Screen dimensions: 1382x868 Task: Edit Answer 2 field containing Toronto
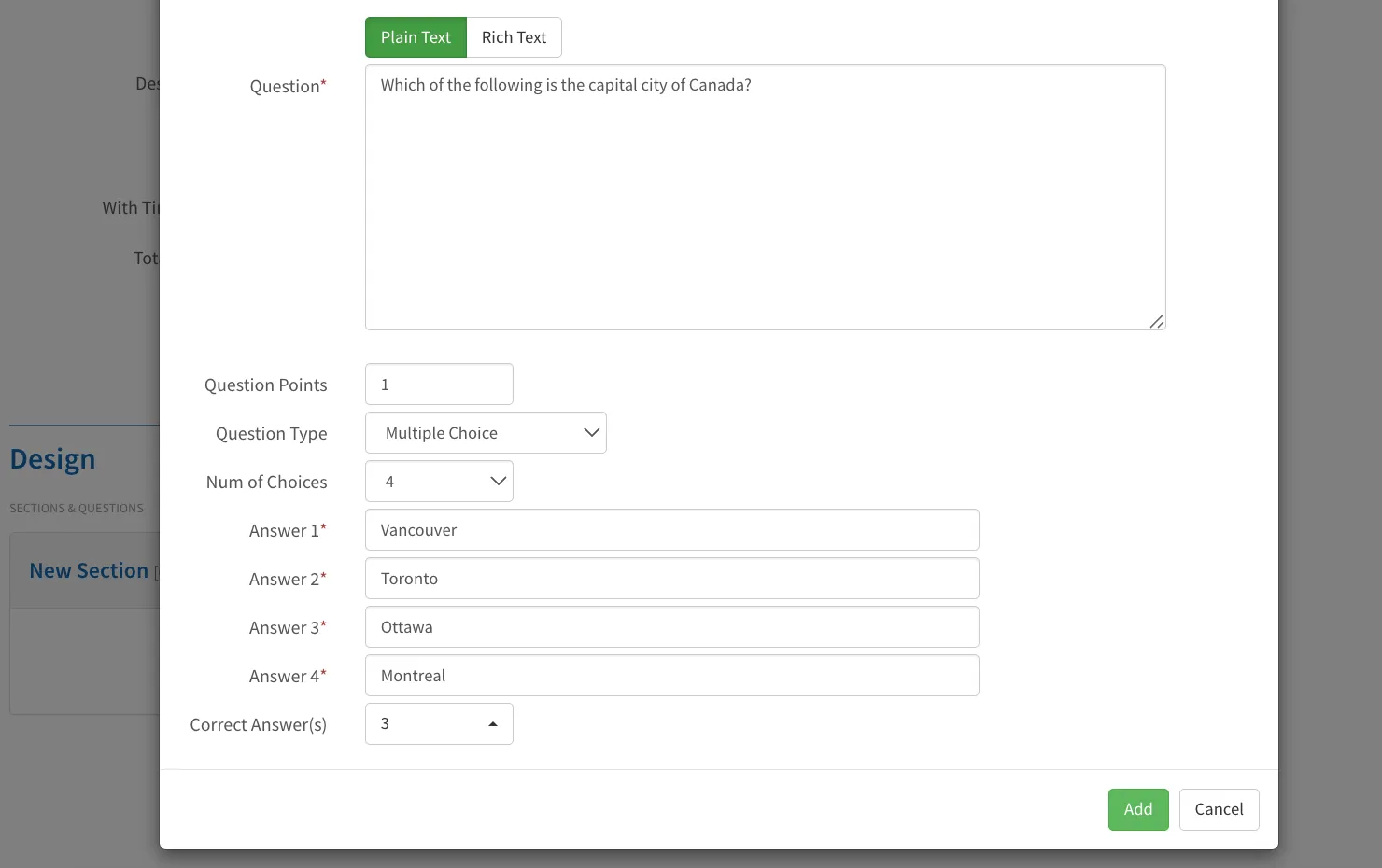pos(671,579)
